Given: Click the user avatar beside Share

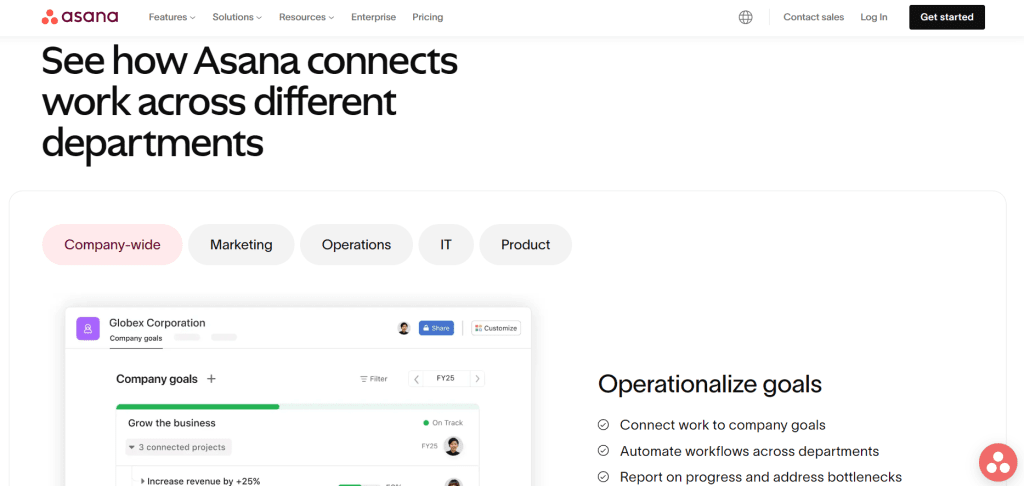Looking at the screenshot, I should pyautogui.click(x=404, y=328).
